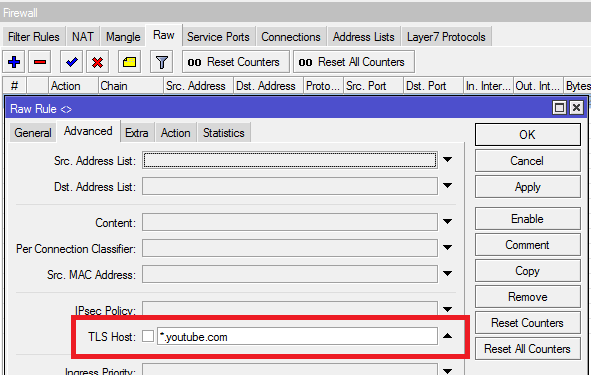Switch to the Mangle tab
The image size is (591, 375).
pyautogui.click(x=123, y=37)
